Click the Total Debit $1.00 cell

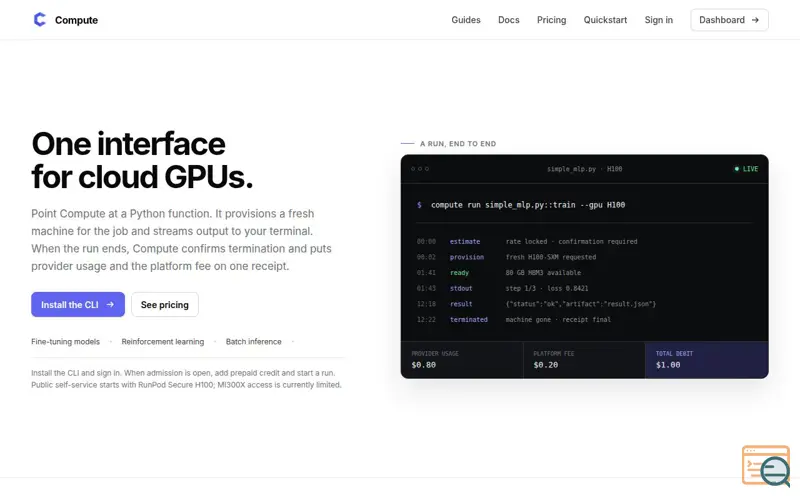tap(707, 360)
